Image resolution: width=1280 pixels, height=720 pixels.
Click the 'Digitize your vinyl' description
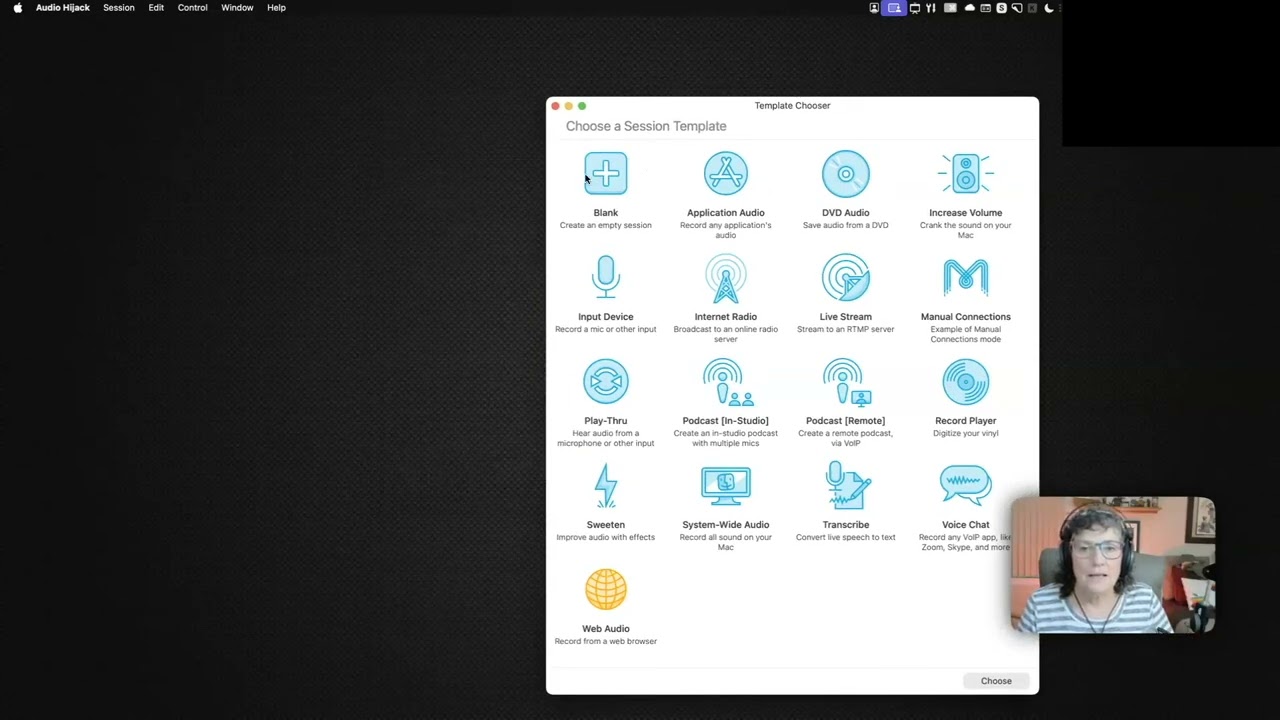coord(966,434)
